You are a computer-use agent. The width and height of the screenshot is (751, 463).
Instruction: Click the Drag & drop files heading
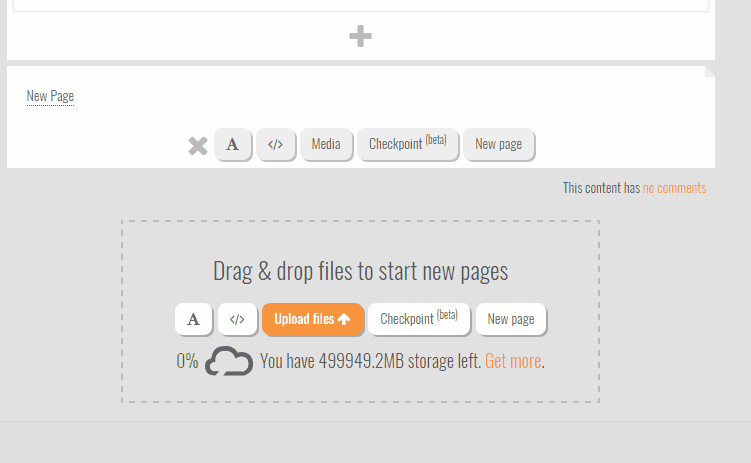pyautogui.click(x=360, y=271)
